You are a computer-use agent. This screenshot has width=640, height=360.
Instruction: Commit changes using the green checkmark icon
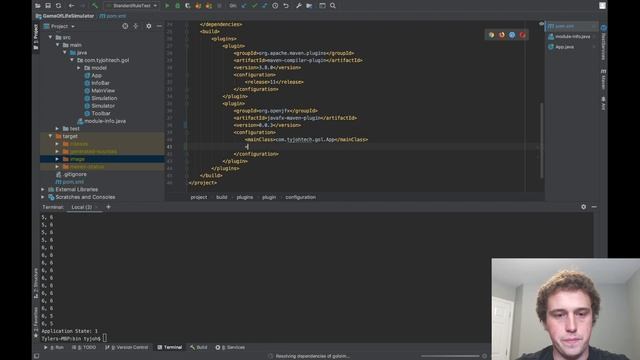(x=254, y=6)
